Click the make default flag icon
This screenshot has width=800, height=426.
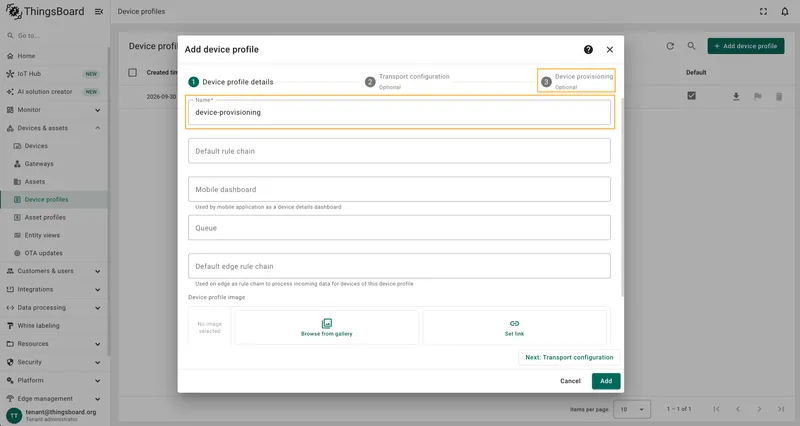[758, 96]
